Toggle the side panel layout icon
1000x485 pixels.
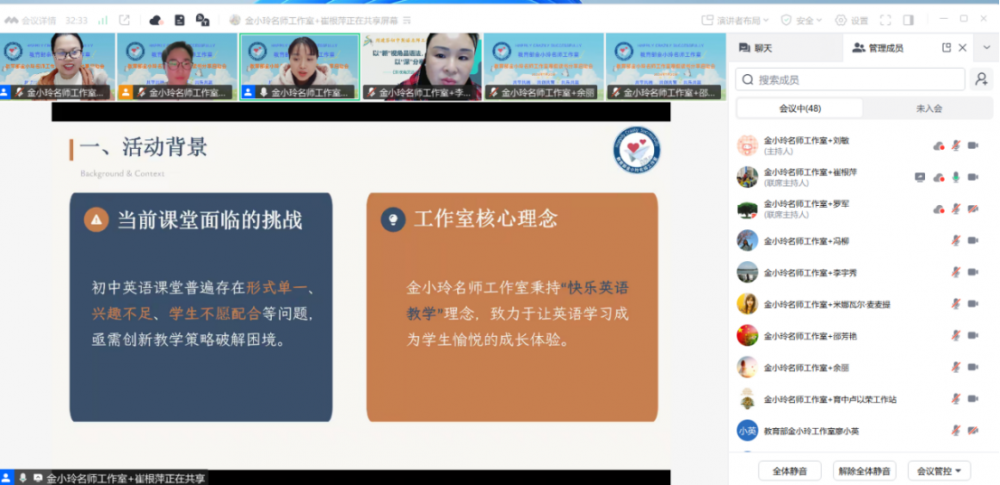(909, 20)
